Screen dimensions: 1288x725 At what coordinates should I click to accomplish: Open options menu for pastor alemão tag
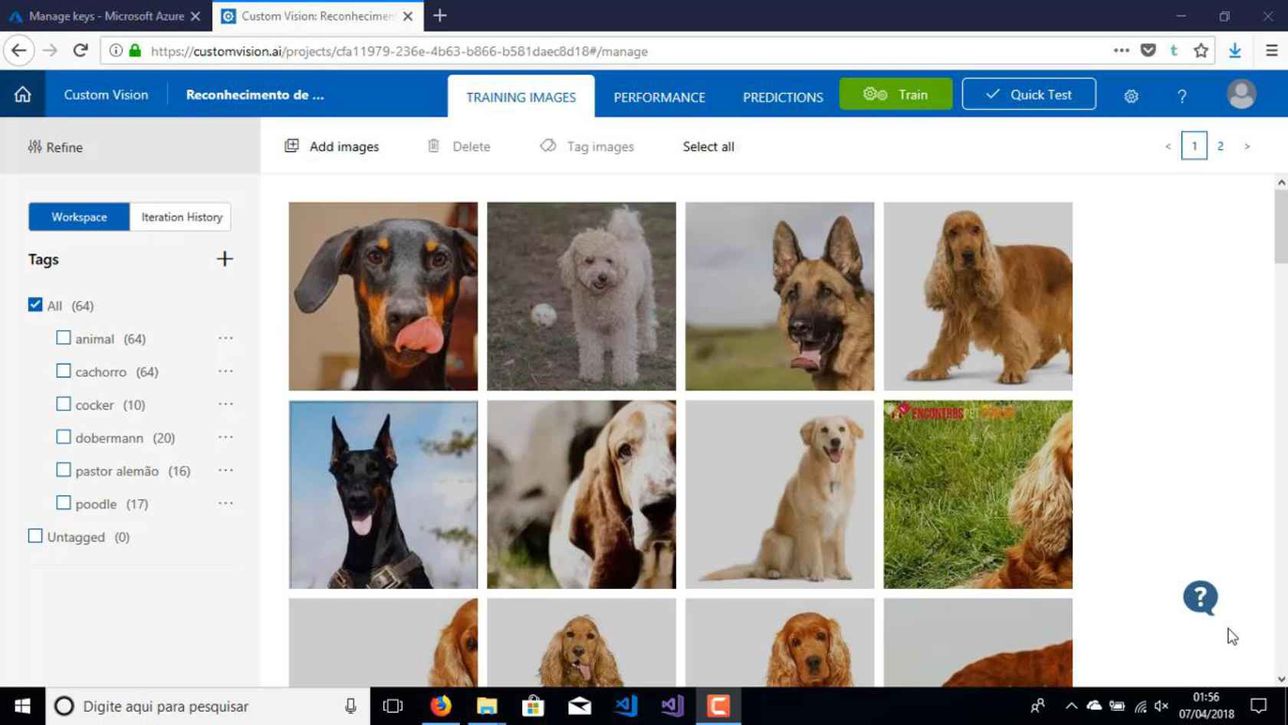[x=226, y=470]
